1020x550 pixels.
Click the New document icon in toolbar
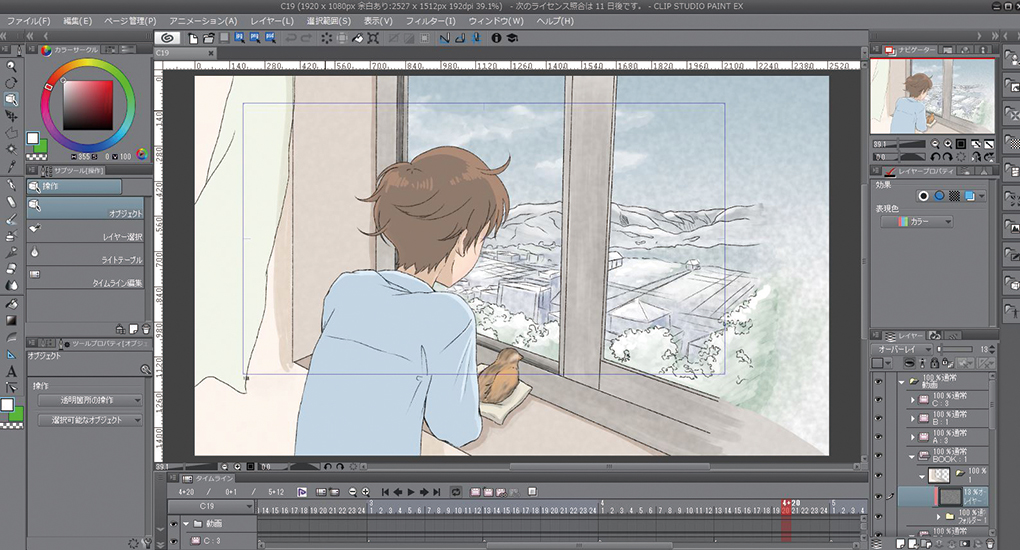[x=190, y=38]
